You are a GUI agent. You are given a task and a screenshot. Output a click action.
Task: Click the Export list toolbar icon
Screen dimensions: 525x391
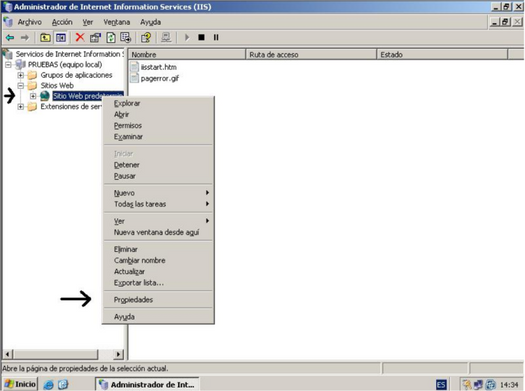(126, 37)
